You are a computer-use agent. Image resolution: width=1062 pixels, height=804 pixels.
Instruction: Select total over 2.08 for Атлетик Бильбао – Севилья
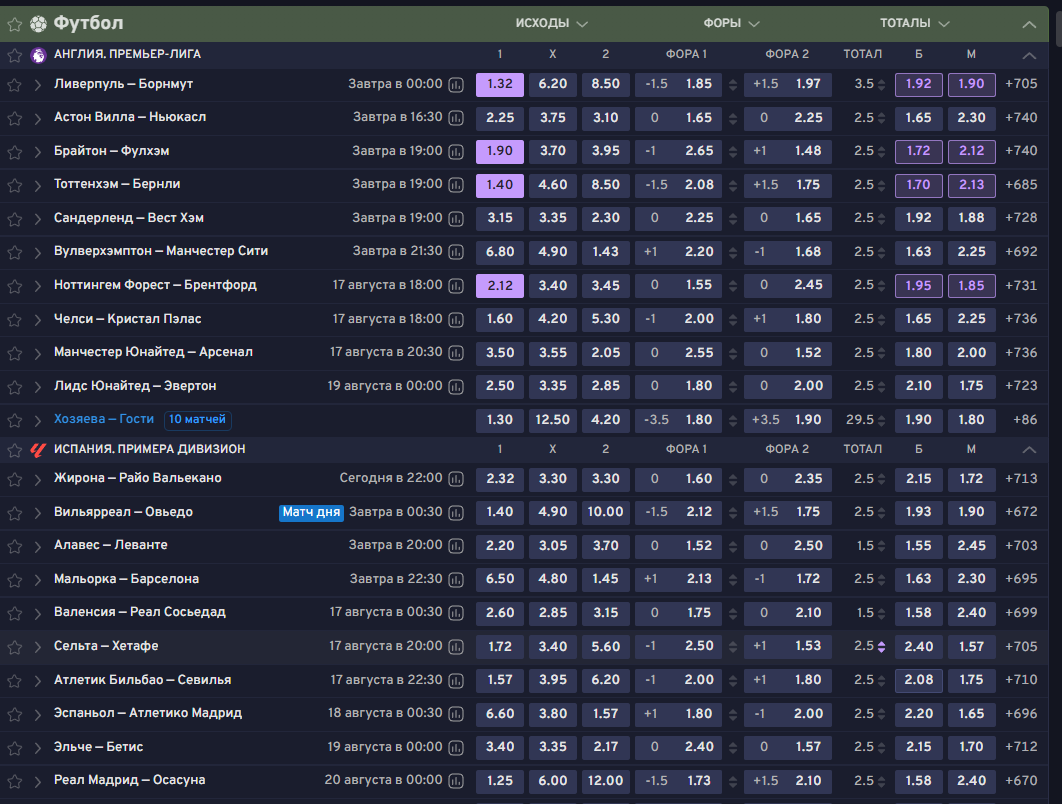[918, 680]
